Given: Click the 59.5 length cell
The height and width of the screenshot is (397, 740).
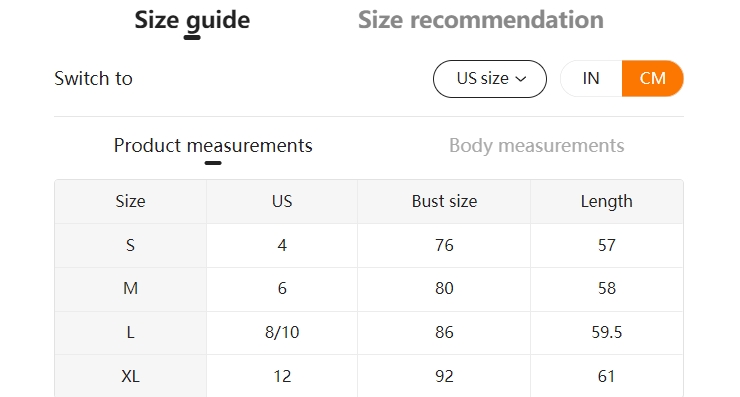Looking at the screenshot, I should click(606, 332).
